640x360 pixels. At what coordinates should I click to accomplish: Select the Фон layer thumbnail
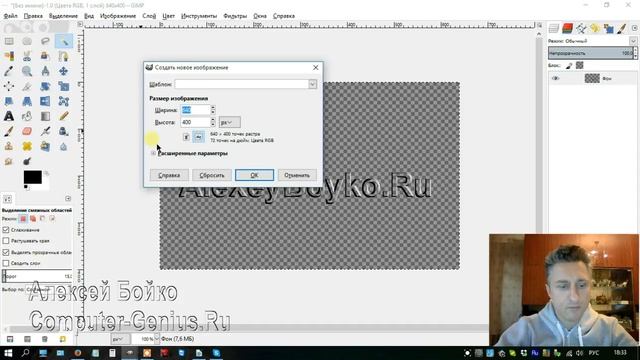pyautogui.click(x=592, y=78)
